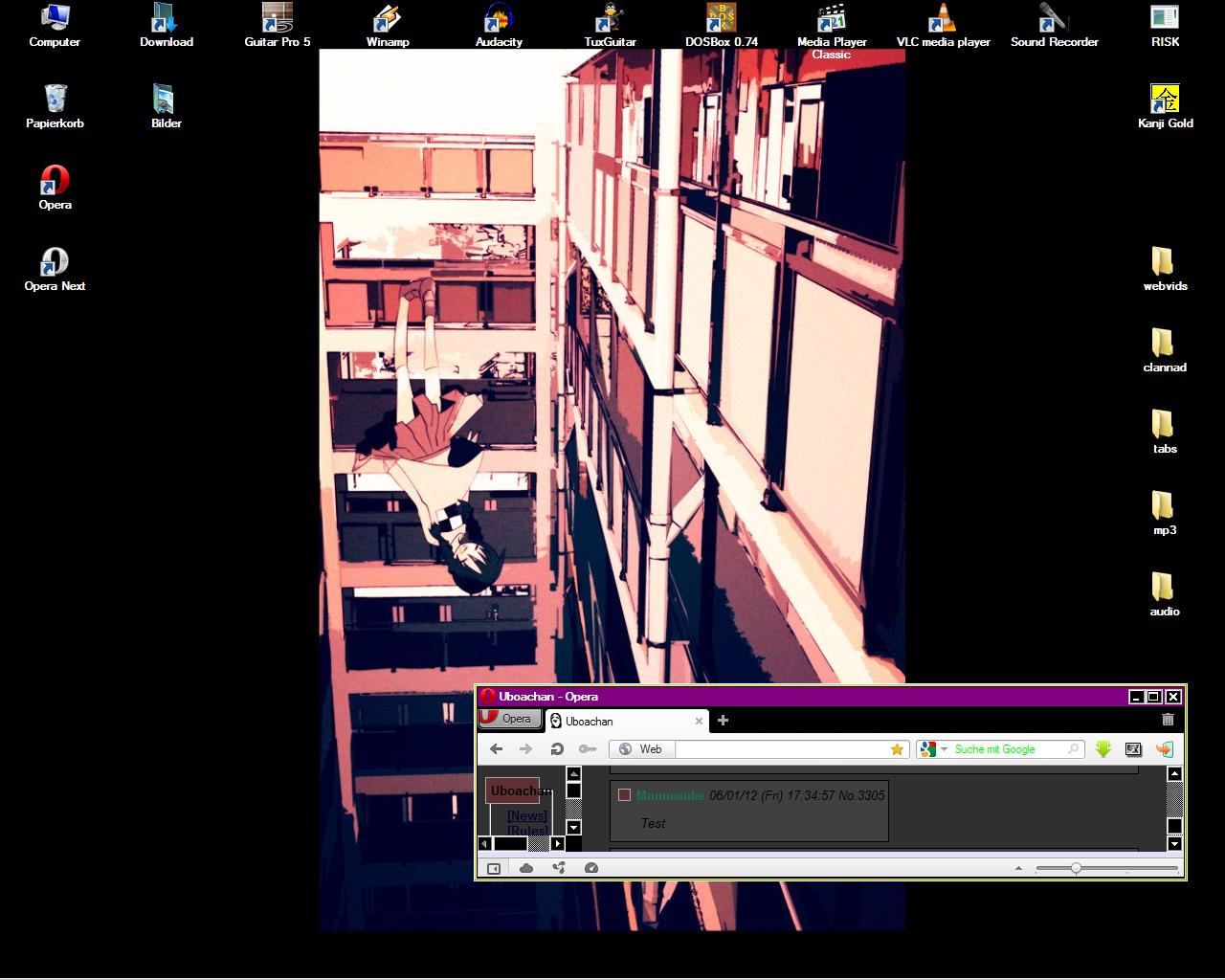Open Audacity desktop shortcut

(499, 25)
